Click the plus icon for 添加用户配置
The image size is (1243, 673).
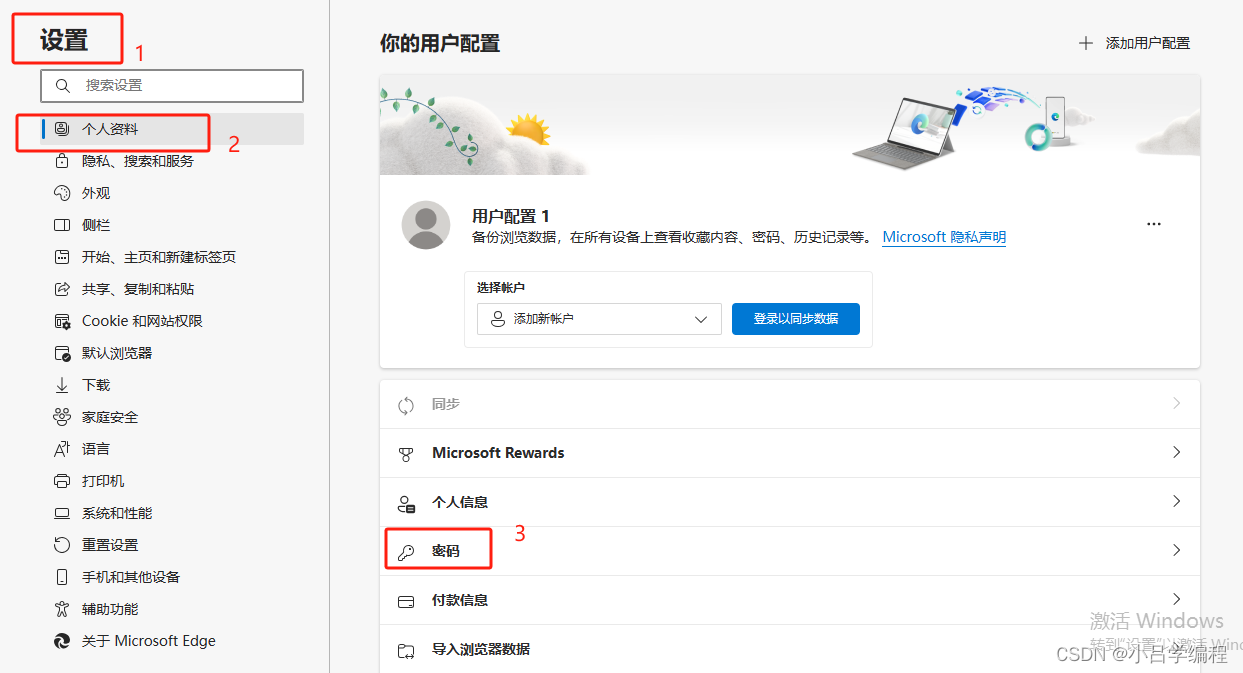coord(1086,43)
